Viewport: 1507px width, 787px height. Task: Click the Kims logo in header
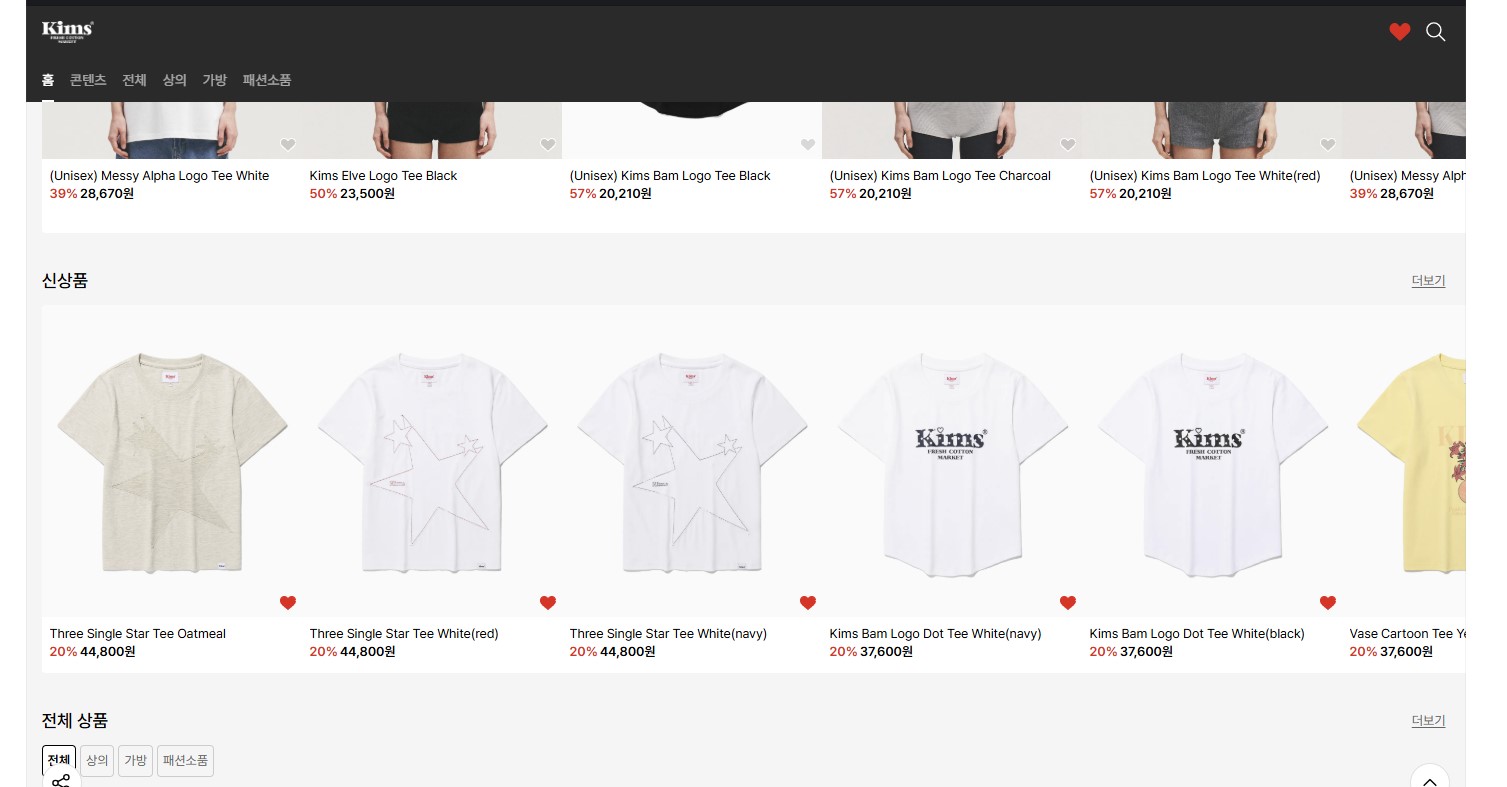(68, 31)
